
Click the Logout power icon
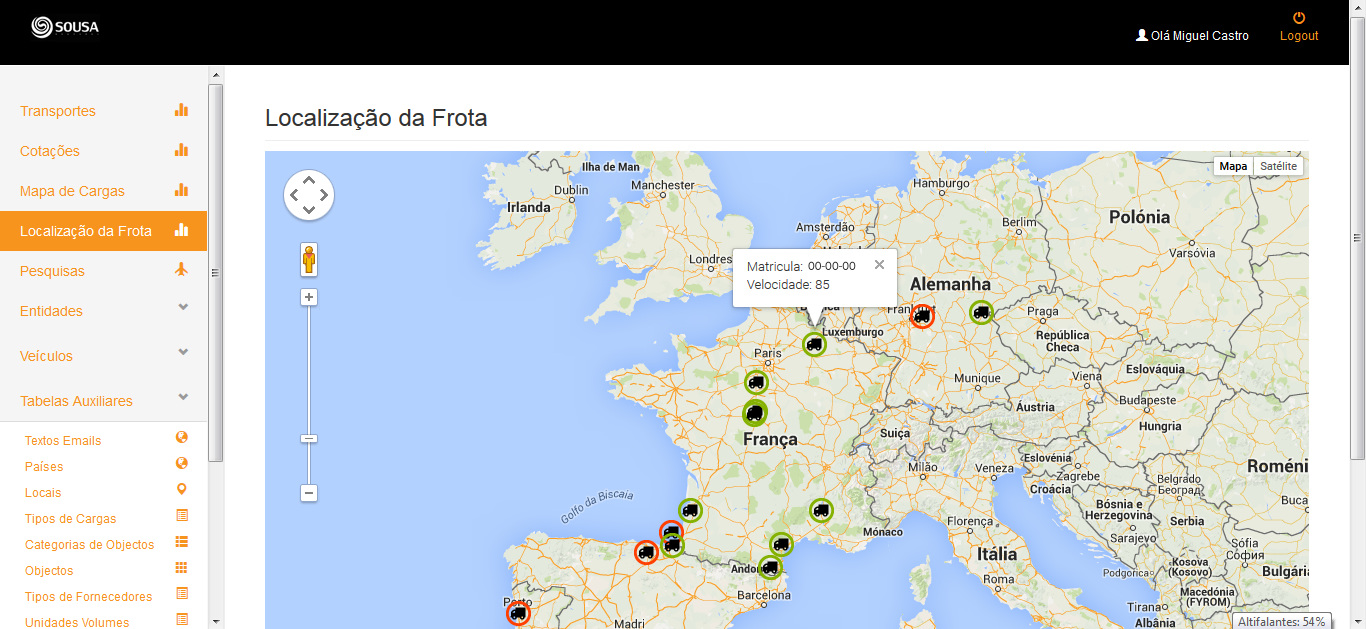[x=1299, y=18]
